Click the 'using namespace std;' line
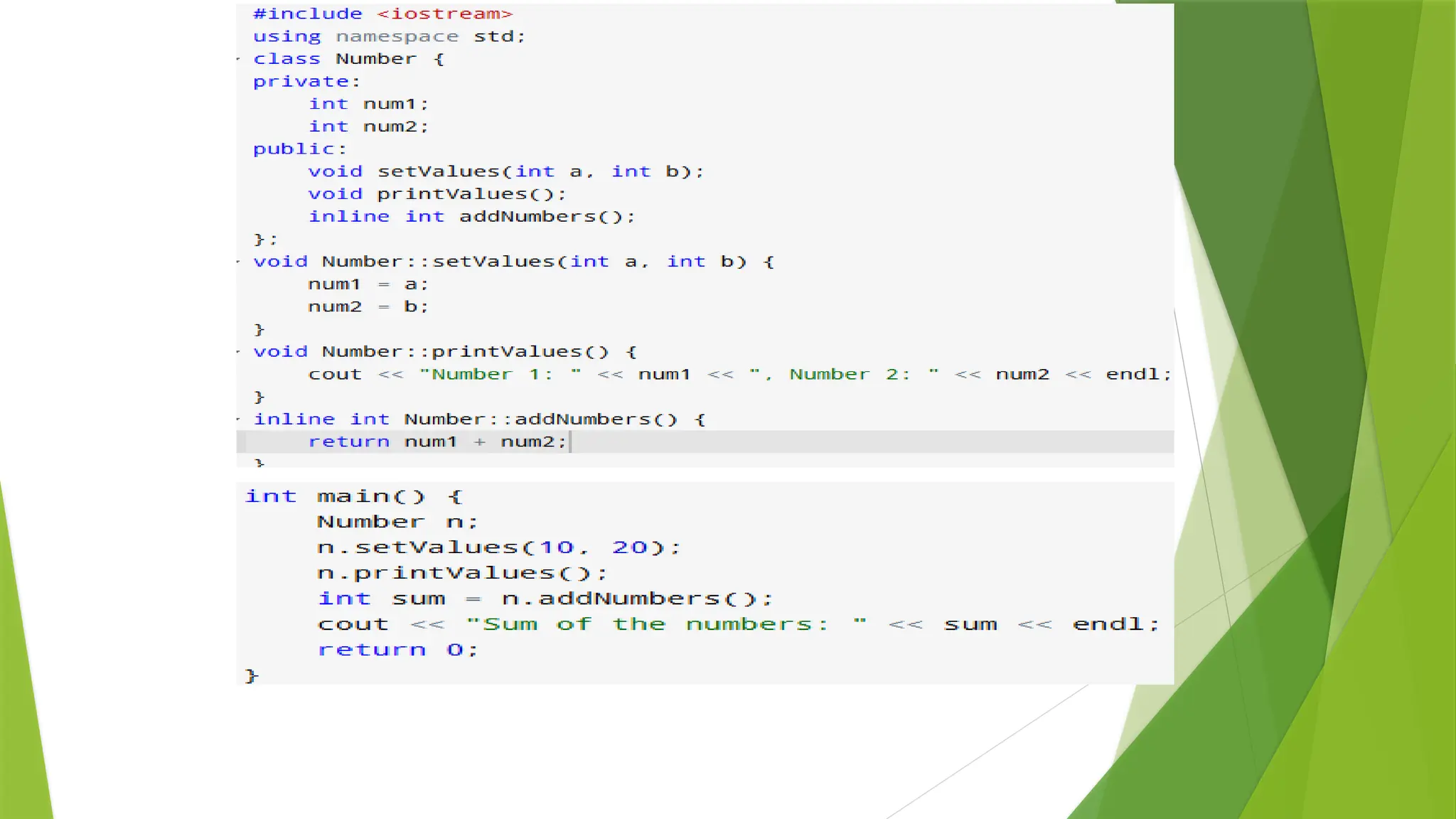This screenshot has width=1456, height=819. coord(389,37)
